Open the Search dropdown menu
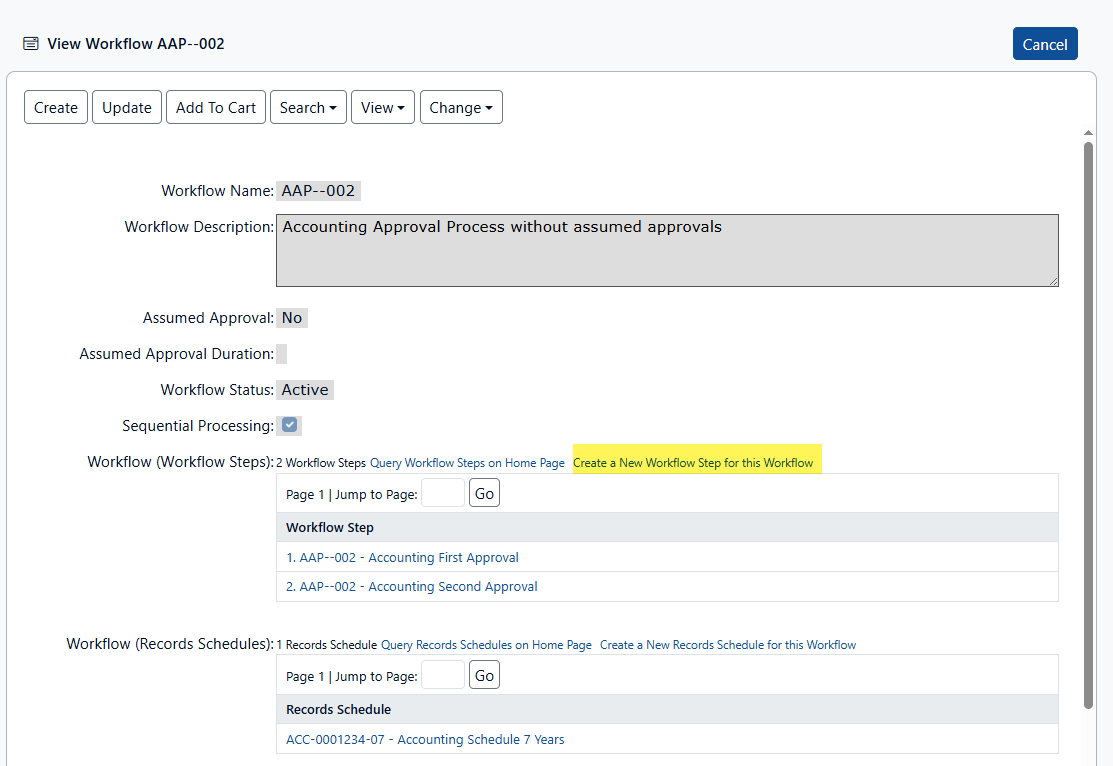 (308, 108)
